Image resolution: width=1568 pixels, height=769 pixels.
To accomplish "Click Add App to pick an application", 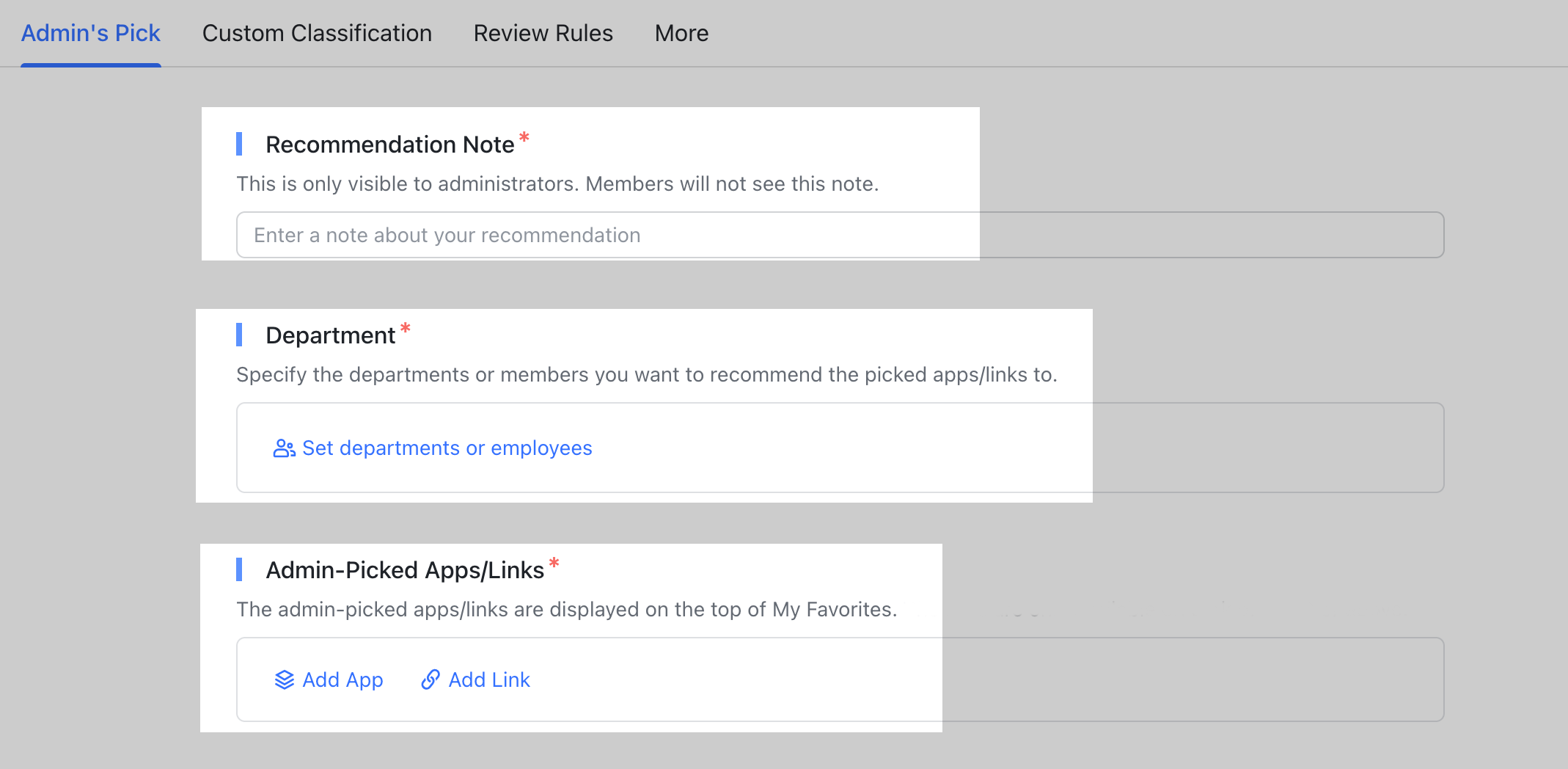I will coord(342,679).
